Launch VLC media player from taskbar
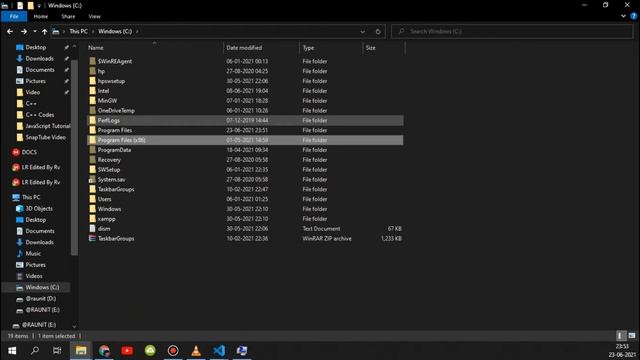 click(196, 351)
